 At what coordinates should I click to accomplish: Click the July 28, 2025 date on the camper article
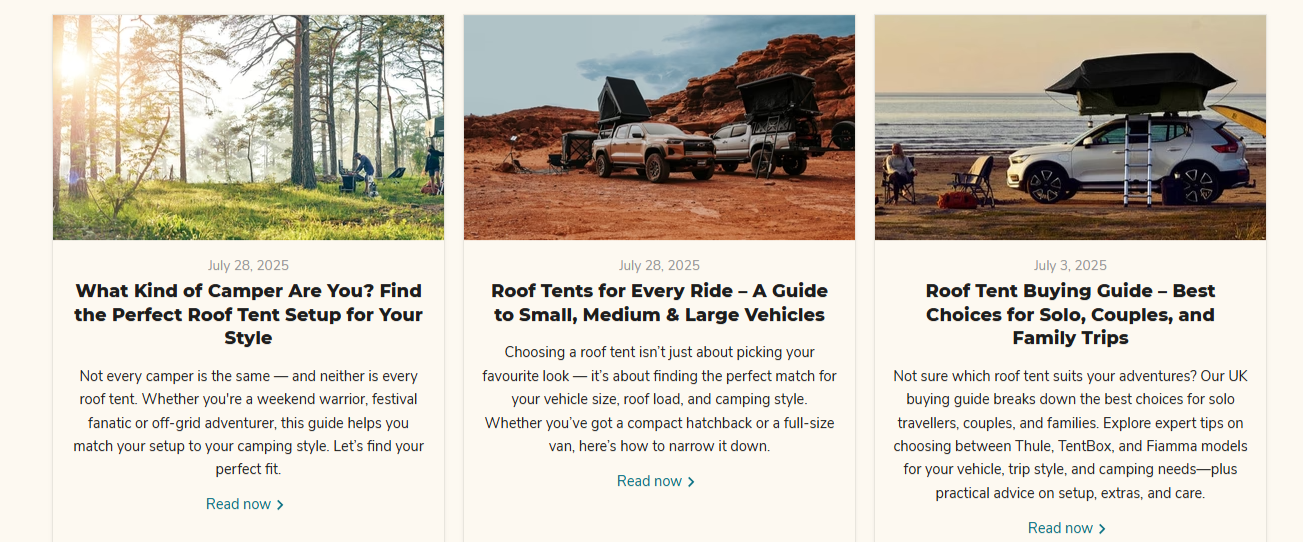(248, 265)
